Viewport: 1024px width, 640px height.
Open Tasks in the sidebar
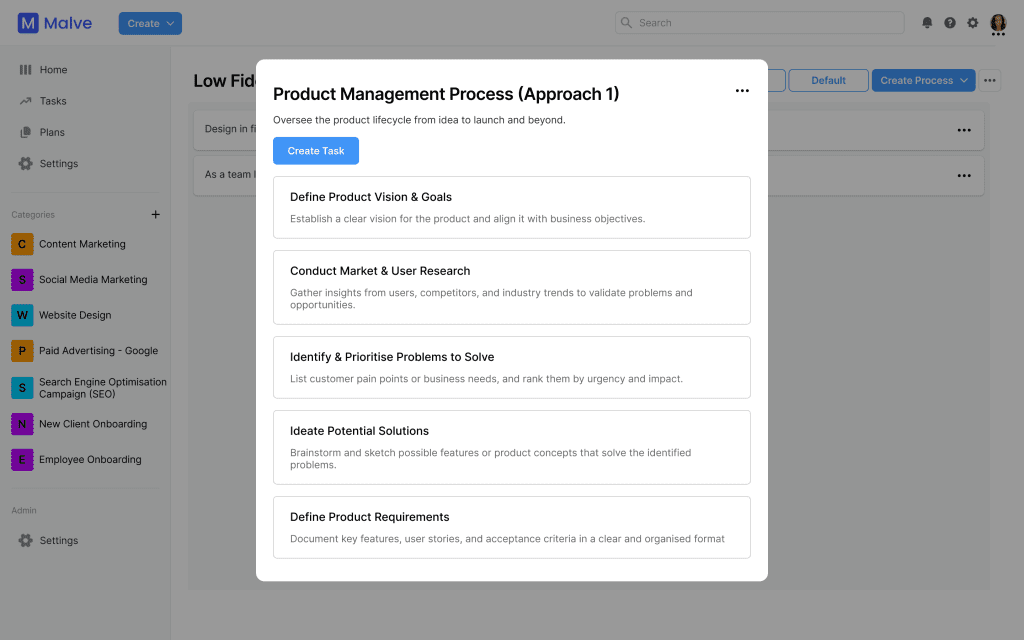coord(53,101)
